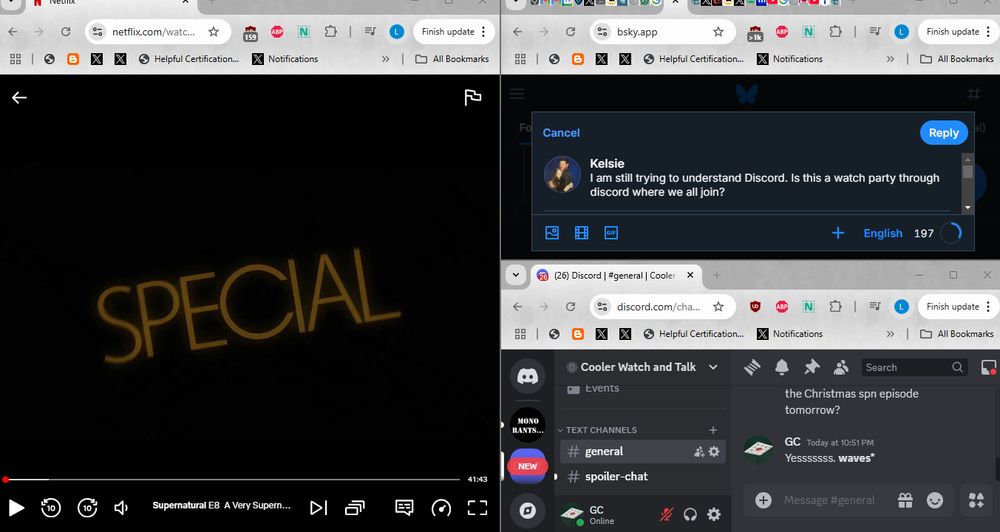Click Kelsie's avatar in Bluesky reply

562,174
